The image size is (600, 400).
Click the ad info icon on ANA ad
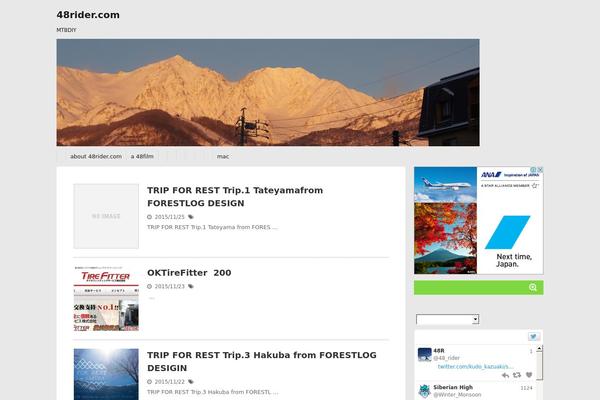tap(533, 170)
